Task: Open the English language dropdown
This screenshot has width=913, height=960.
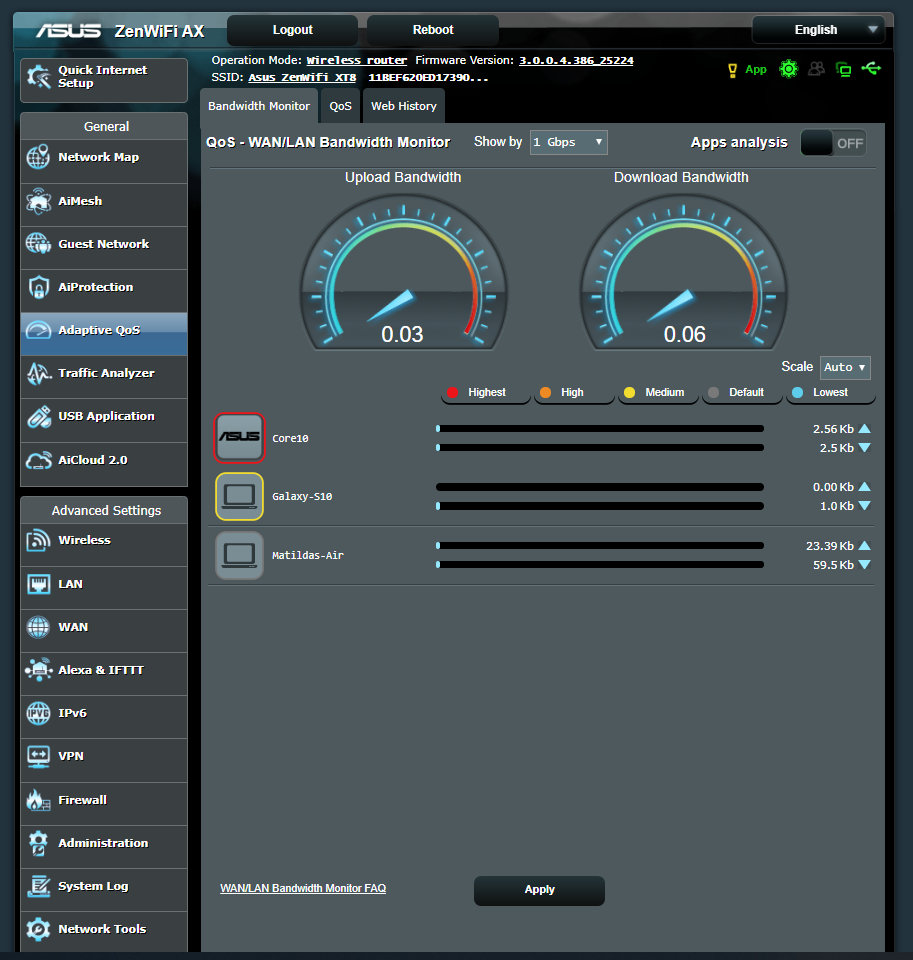Action: (x=819, y=30)
